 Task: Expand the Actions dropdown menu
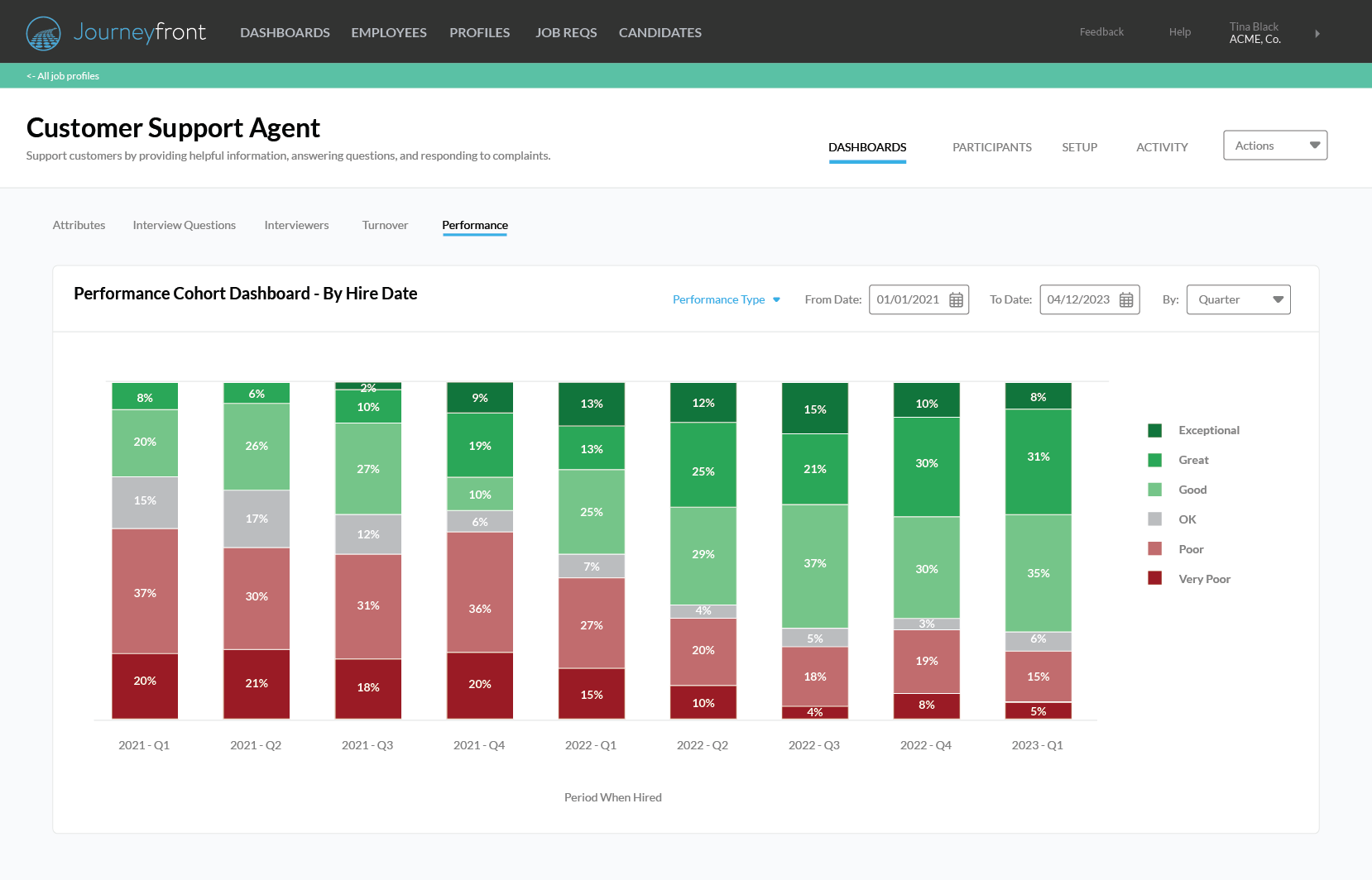pyautogui.click(x=1274, y=146)
